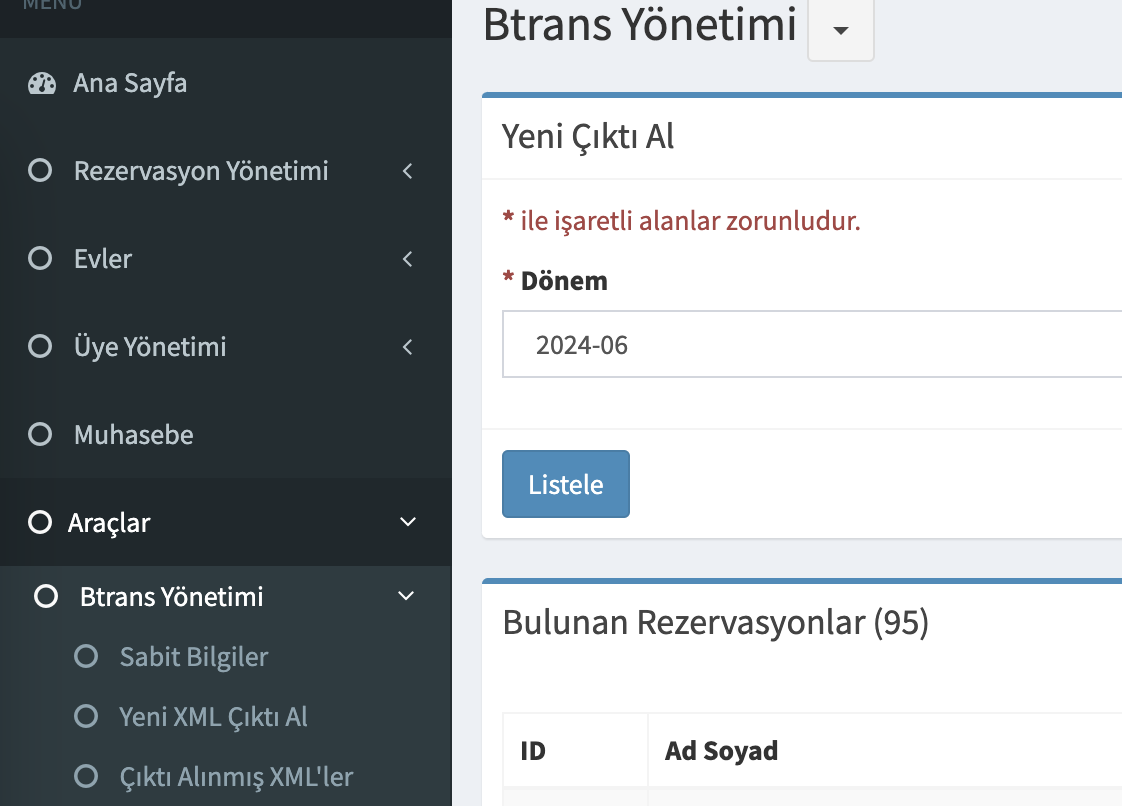
Task: Open the Ana Sayfa menu item
Action: (x=130, y=83)
